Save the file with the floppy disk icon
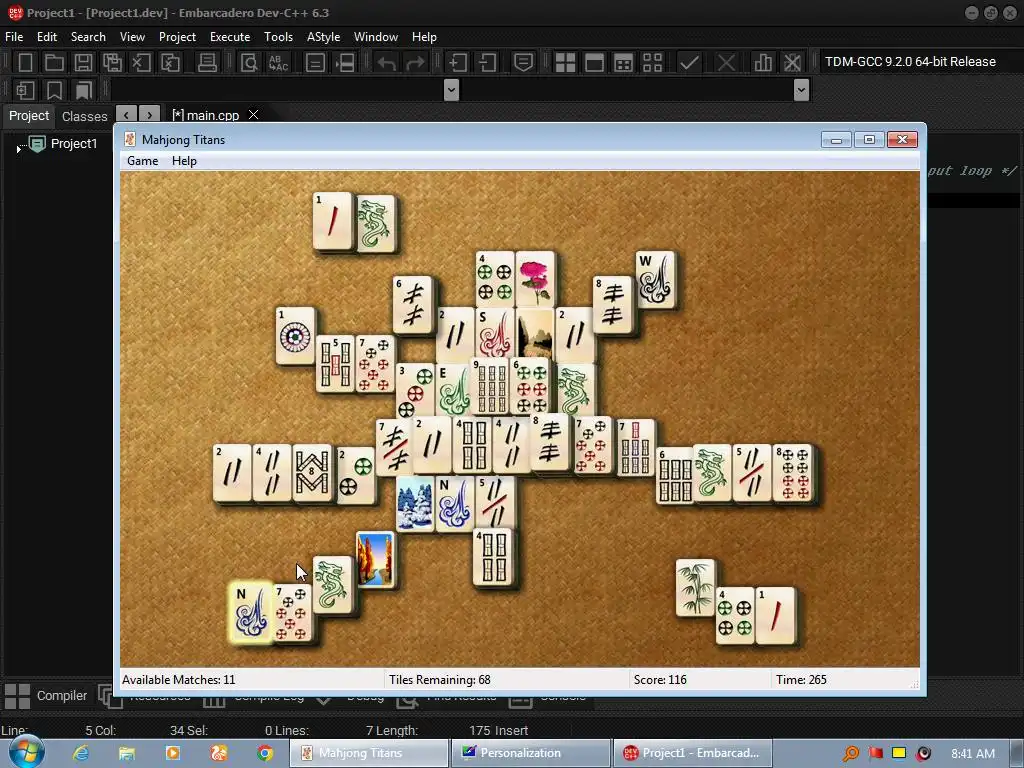Screen dimensions: 1024x768 click(x=83, y=62)
